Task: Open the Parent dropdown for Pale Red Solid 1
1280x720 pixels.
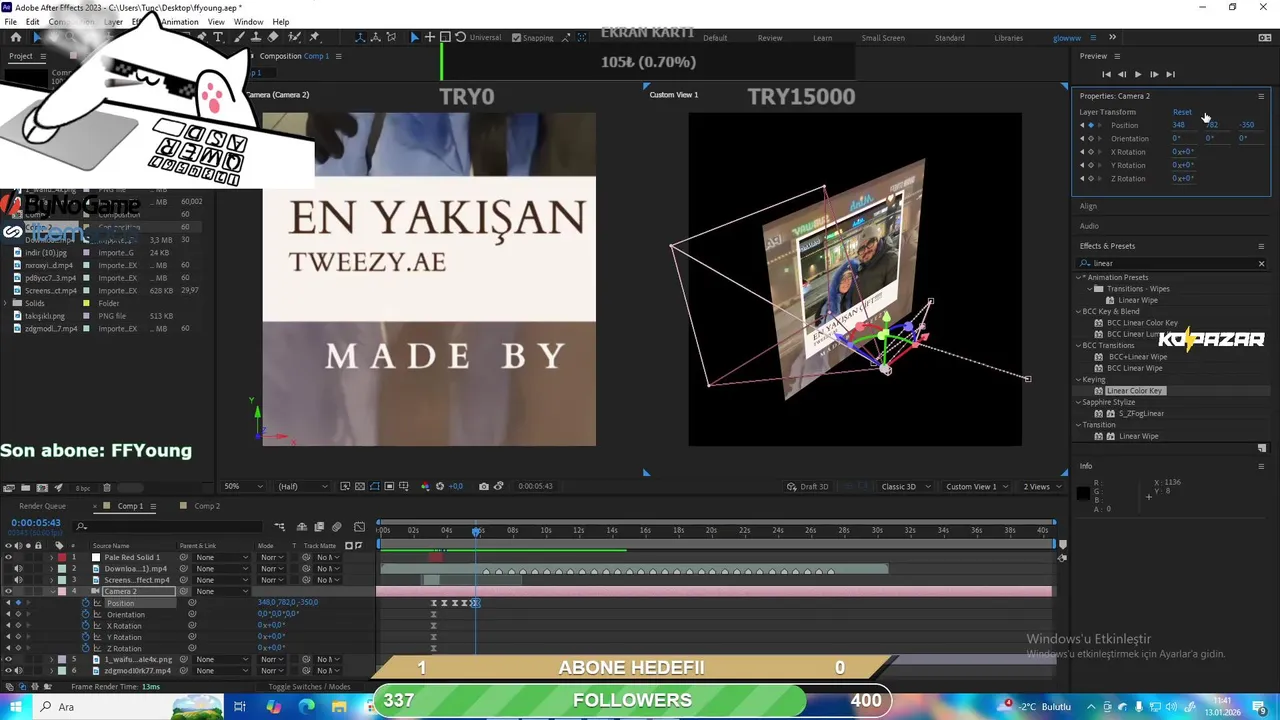Action: coord(222,557)
